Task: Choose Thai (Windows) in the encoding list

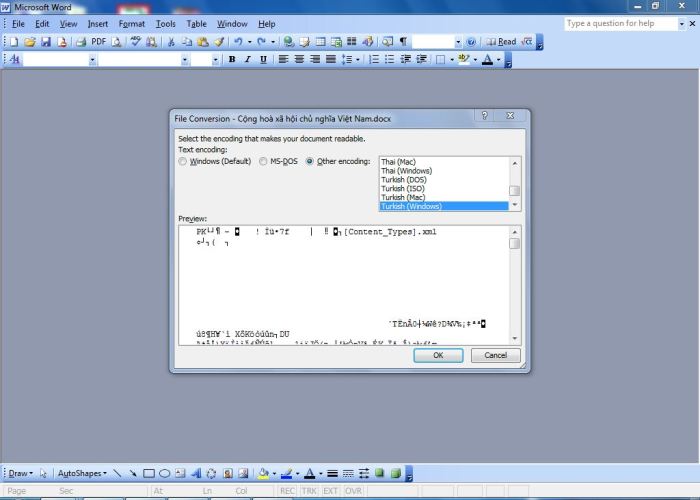Action: coord(407,171)
